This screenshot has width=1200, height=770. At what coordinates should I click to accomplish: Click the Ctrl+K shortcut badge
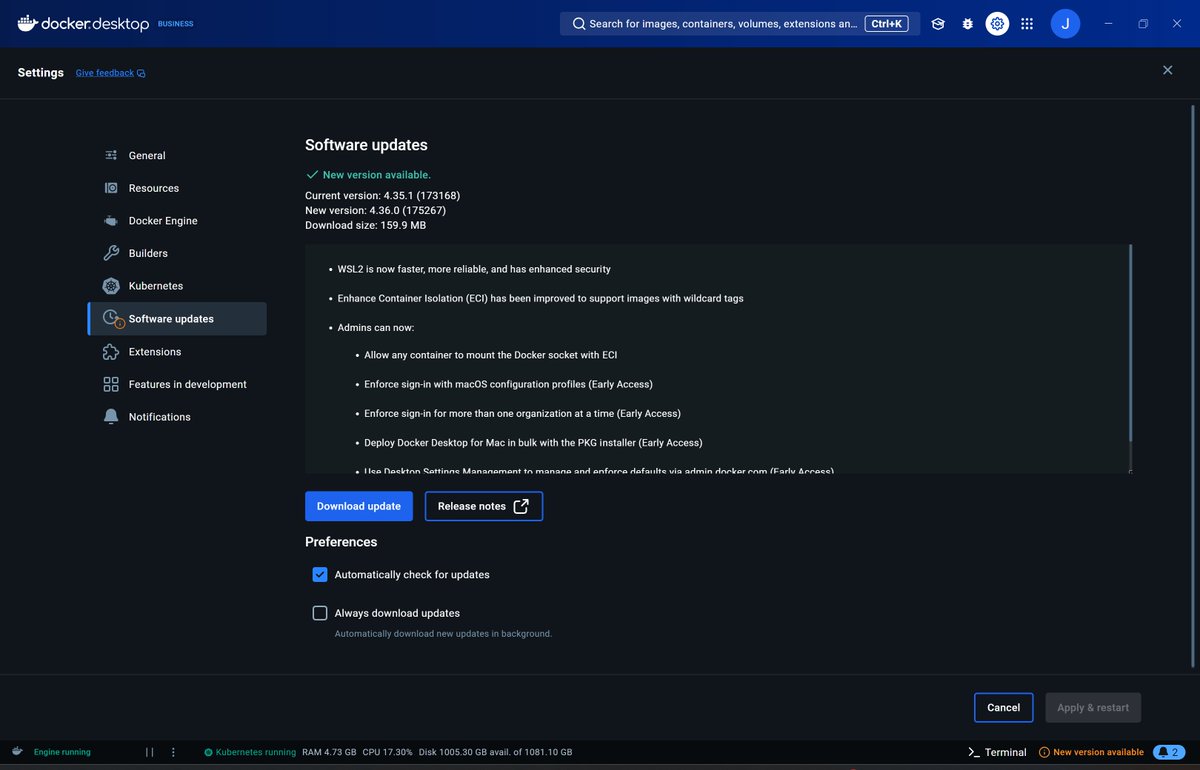click(x=887, y=24)
